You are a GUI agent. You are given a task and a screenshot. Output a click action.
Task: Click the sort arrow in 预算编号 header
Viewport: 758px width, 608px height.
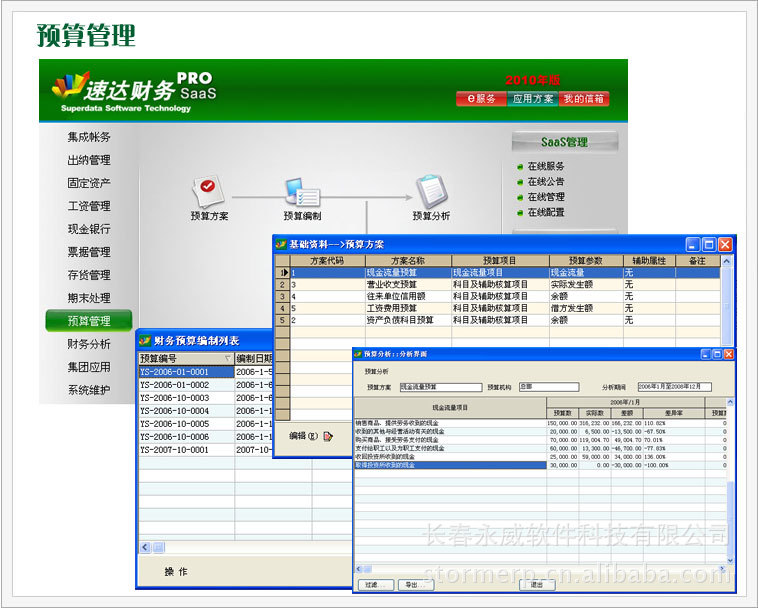point(228,358)
